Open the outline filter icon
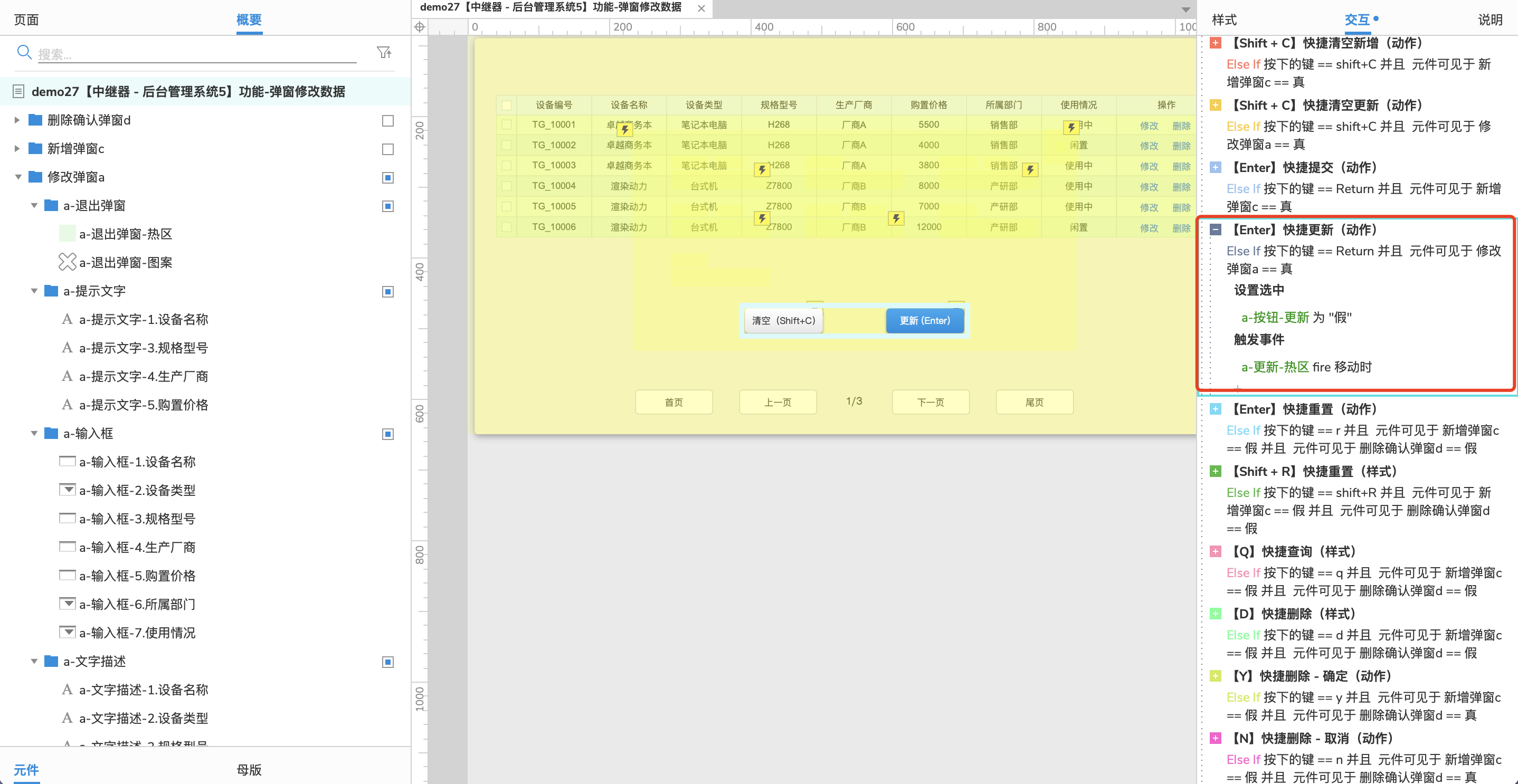This screenshot has width=1518, height=784. point(384,53)
